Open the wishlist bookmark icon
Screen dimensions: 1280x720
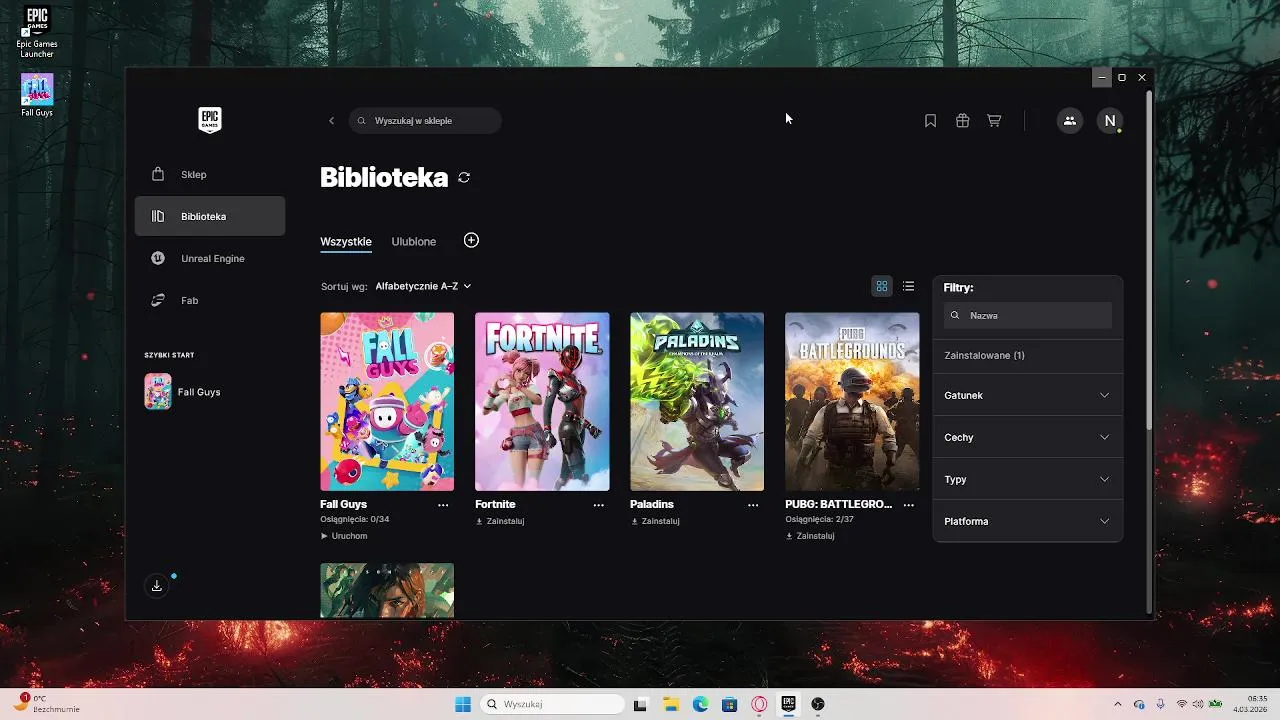(x=930, y=121)
